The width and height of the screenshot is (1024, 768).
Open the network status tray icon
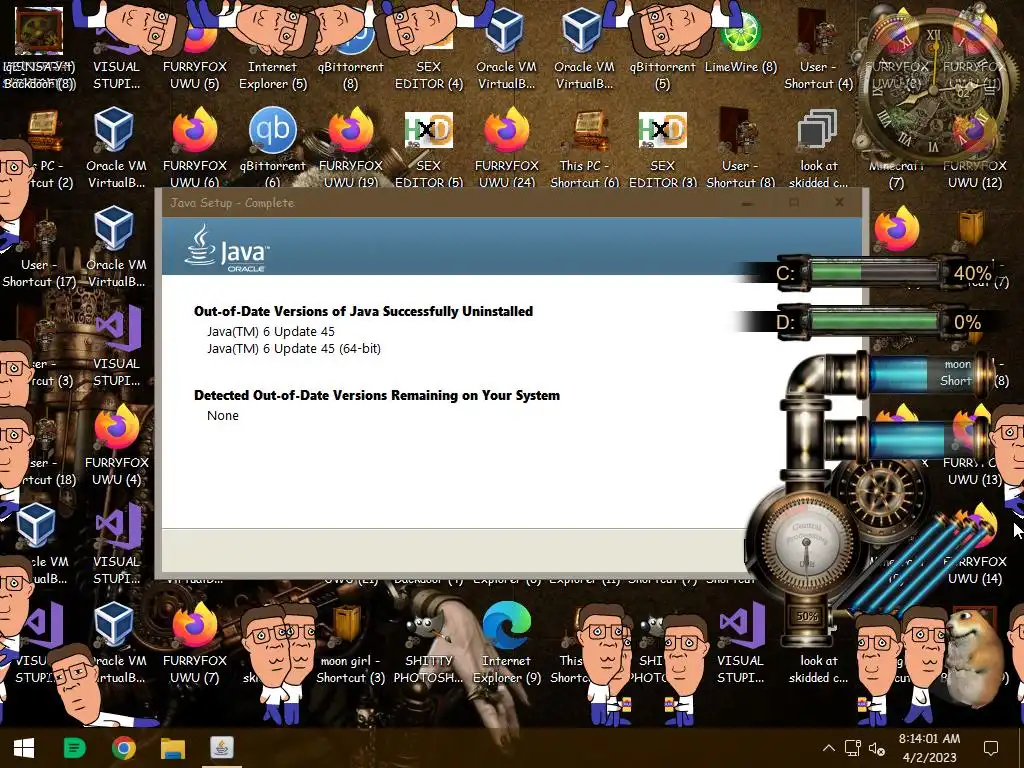(x=852, y=748)
